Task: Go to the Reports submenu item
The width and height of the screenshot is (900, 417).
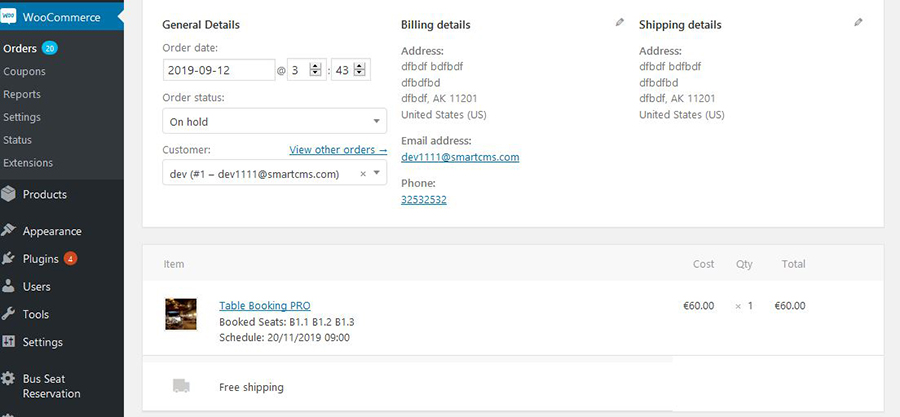Action: [22, 94]
